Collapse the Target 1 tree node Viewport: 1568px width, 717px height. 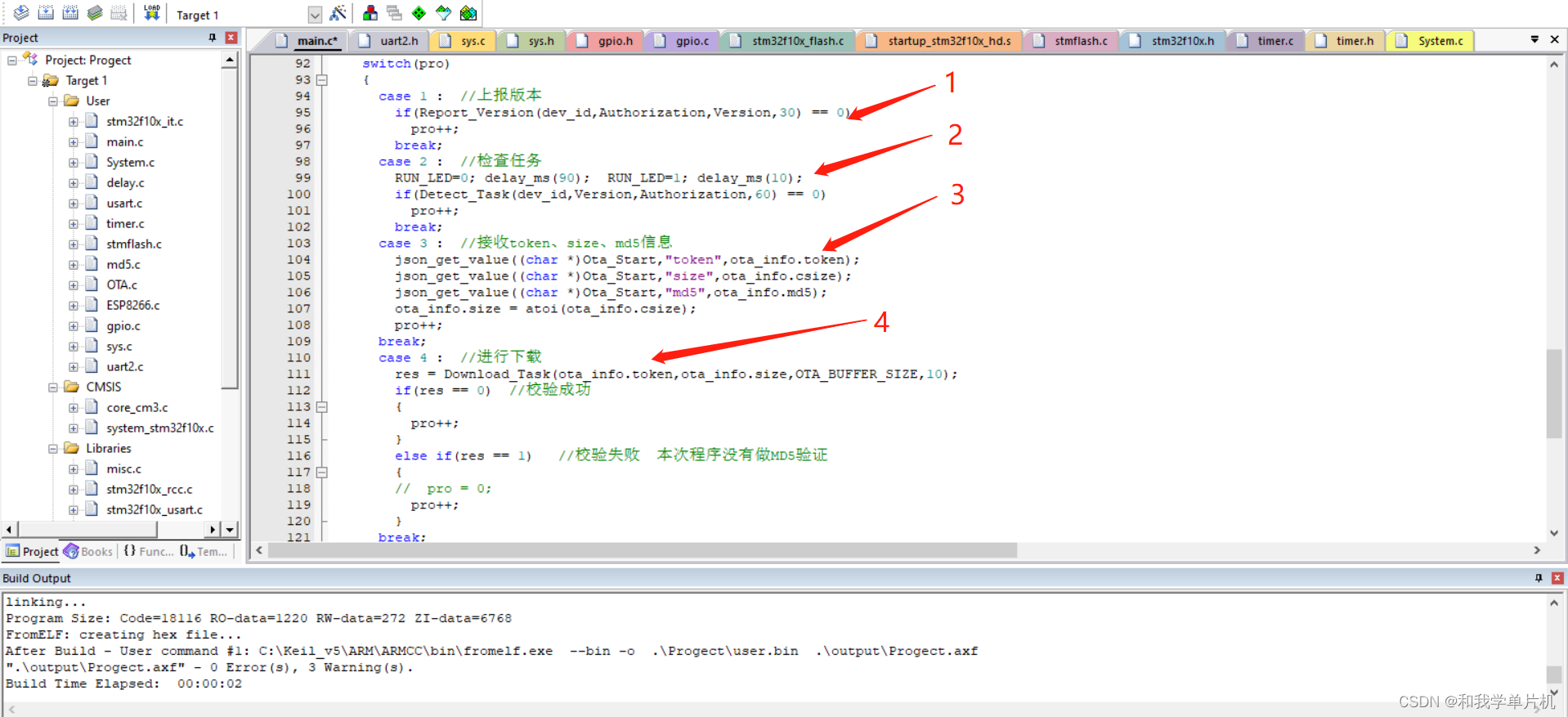pos(33,81)
